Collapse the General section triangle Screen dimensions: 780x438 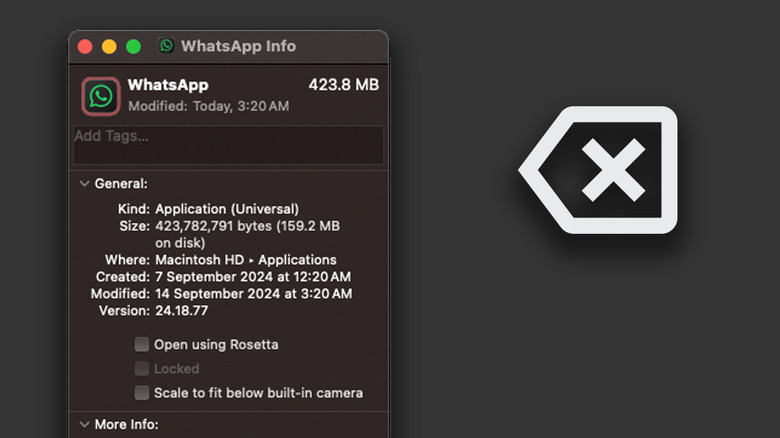click(x=82, y=184)
